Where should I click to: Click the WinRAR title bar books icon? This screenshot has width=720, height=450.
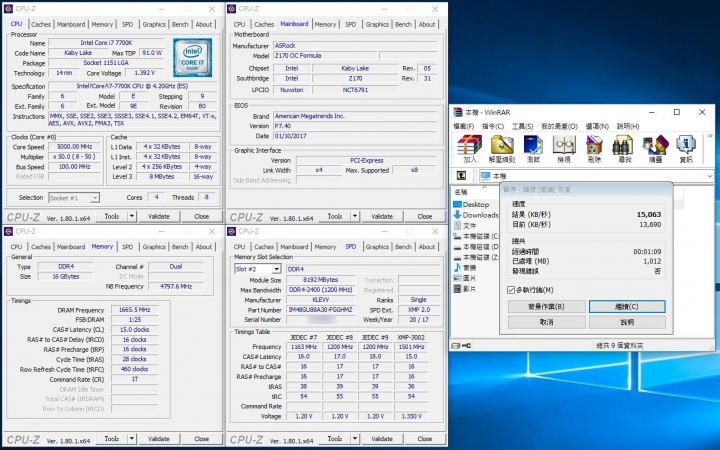[x=458, y=112]
